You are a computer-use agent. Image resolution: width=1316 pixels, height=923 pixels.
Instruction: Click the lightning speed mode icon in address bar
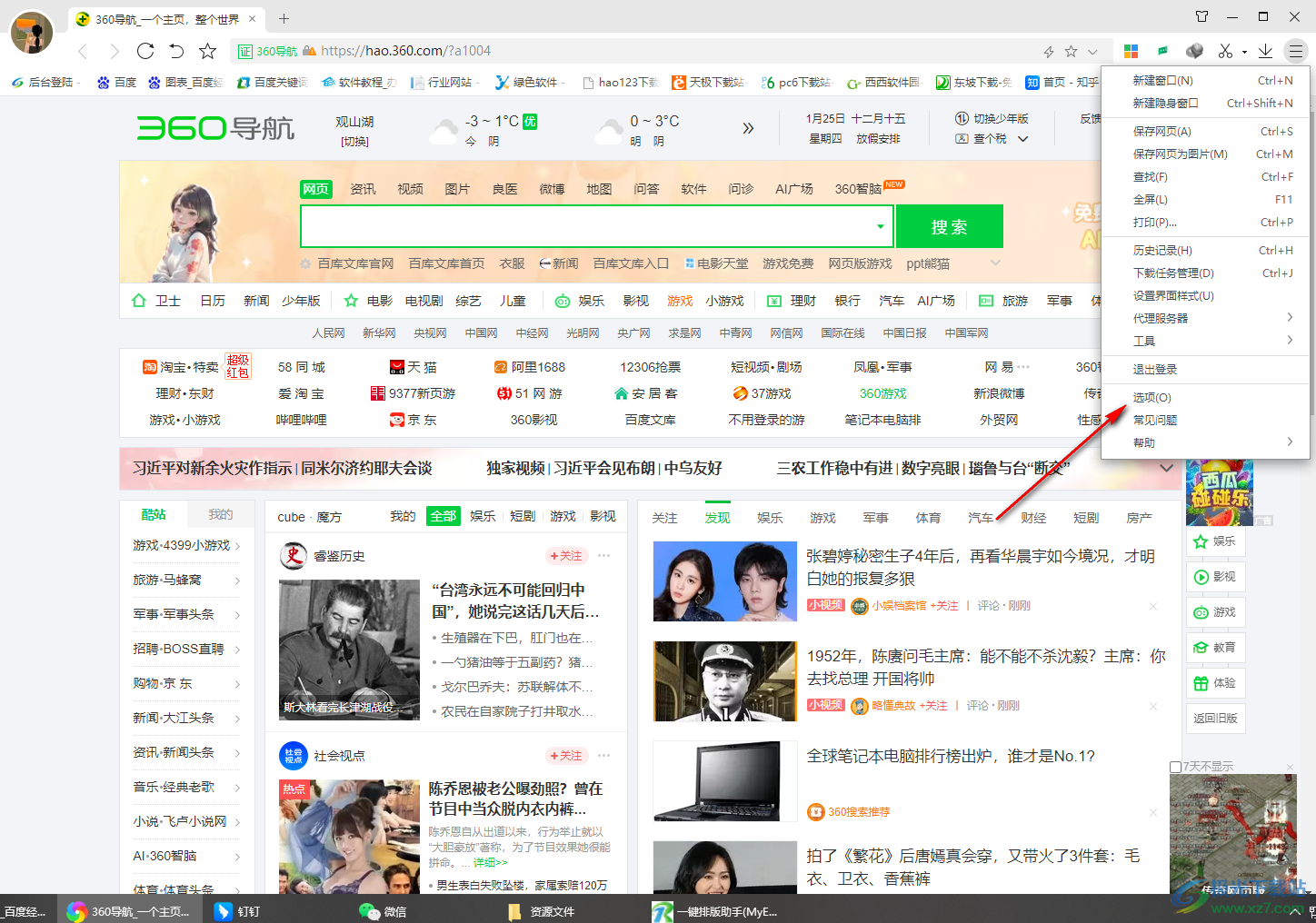point(1049,52)
